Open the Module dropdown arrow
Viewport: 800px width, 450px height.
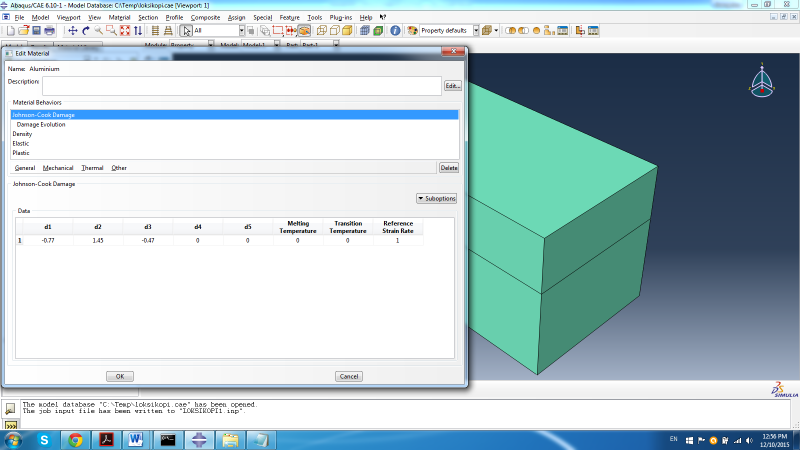210,44
